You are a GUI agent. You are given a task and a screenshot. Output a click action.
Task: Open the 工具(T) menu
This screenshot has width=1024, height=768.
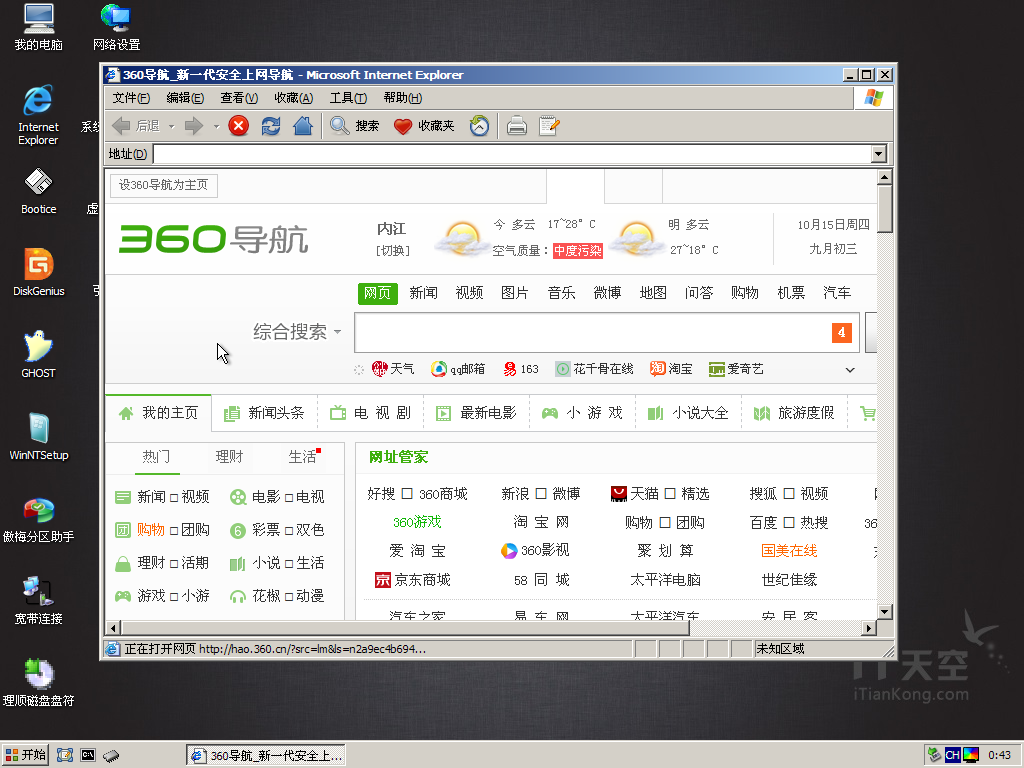tap(348, 98)
